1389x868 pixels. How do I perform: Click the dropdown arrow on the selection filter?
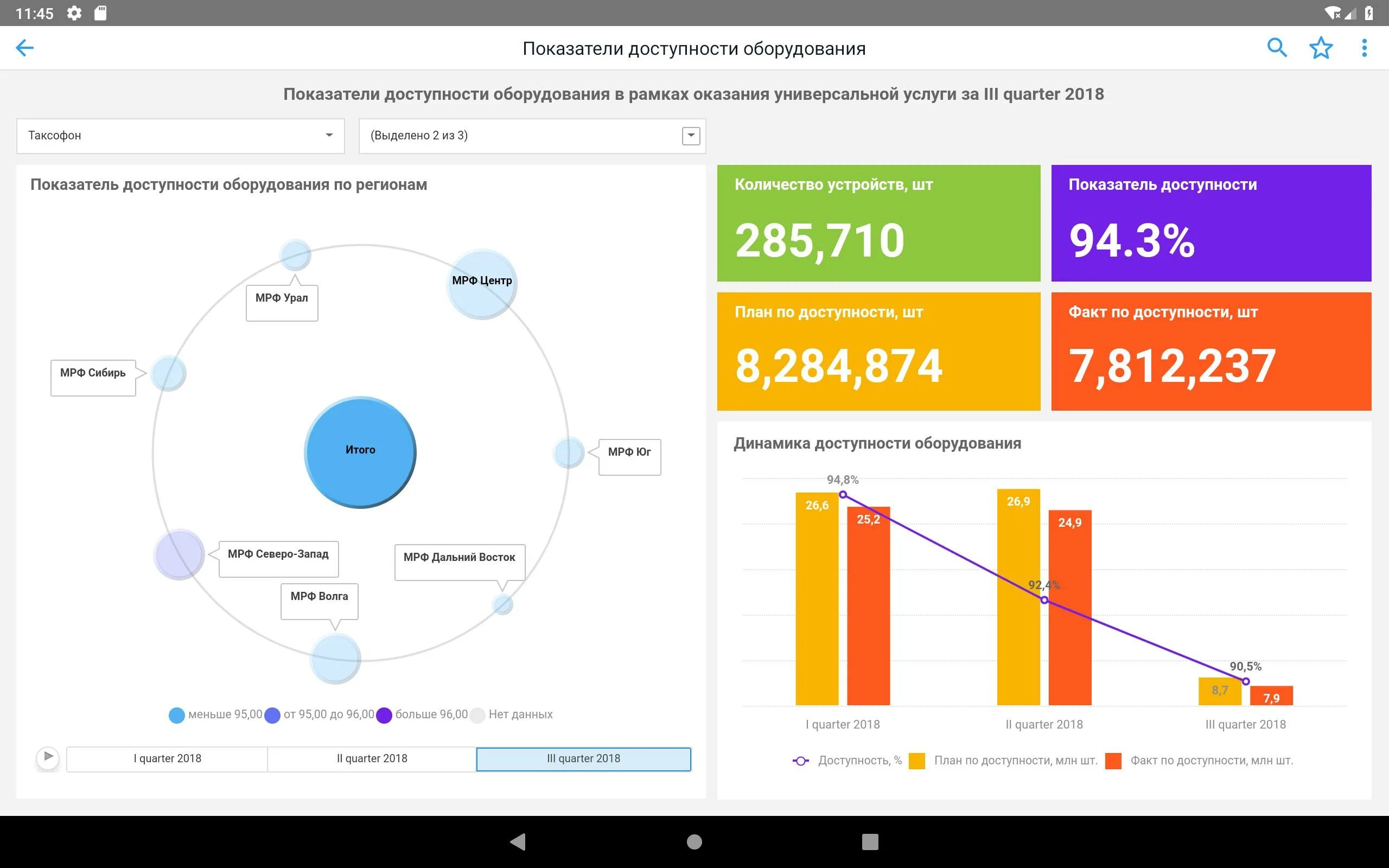point(690,136)
